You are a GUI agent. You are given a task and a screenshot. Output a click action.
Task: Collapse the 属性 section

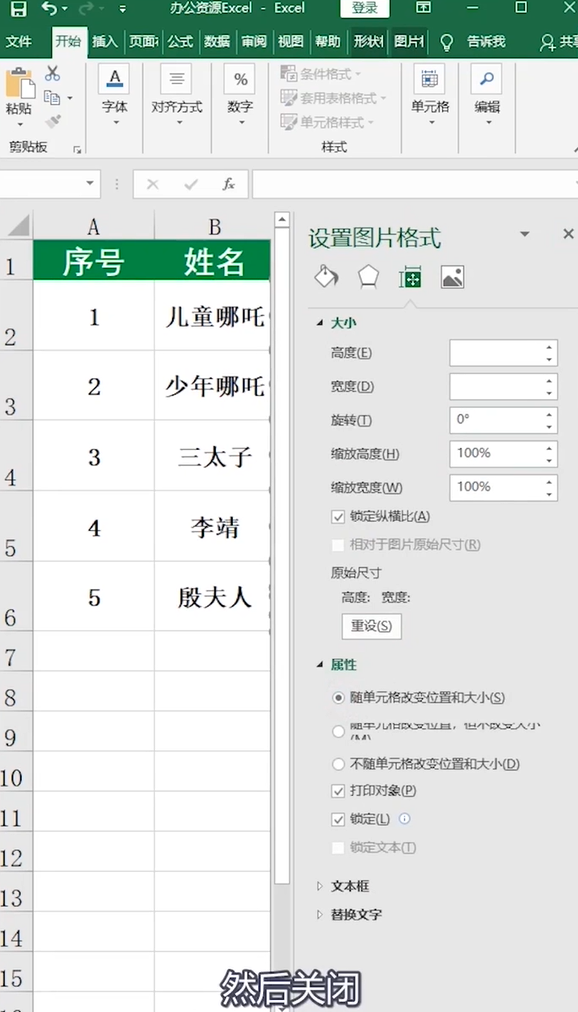coord(319,665)
